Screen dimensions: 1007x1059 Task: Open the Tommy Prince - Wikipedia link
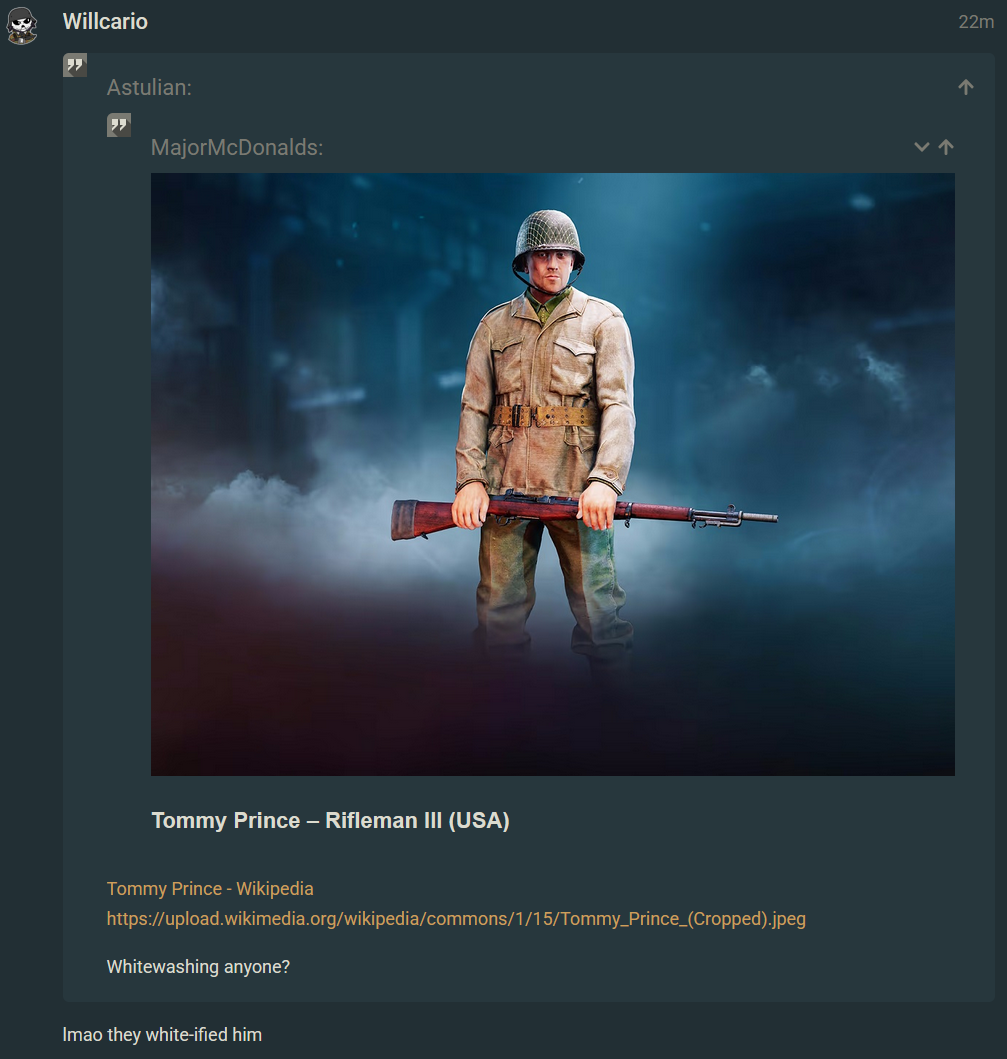210,889
